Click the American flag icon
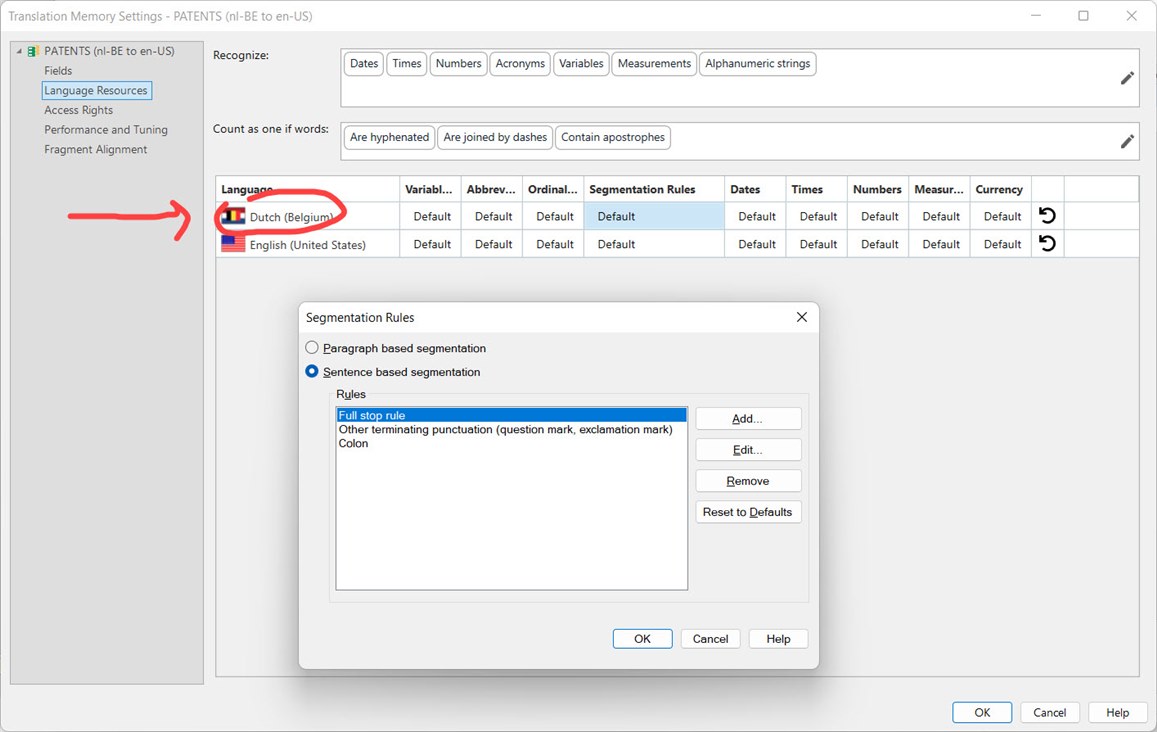Image resolution: width=1157 pixels, height=732 pixels. (232, 243)
